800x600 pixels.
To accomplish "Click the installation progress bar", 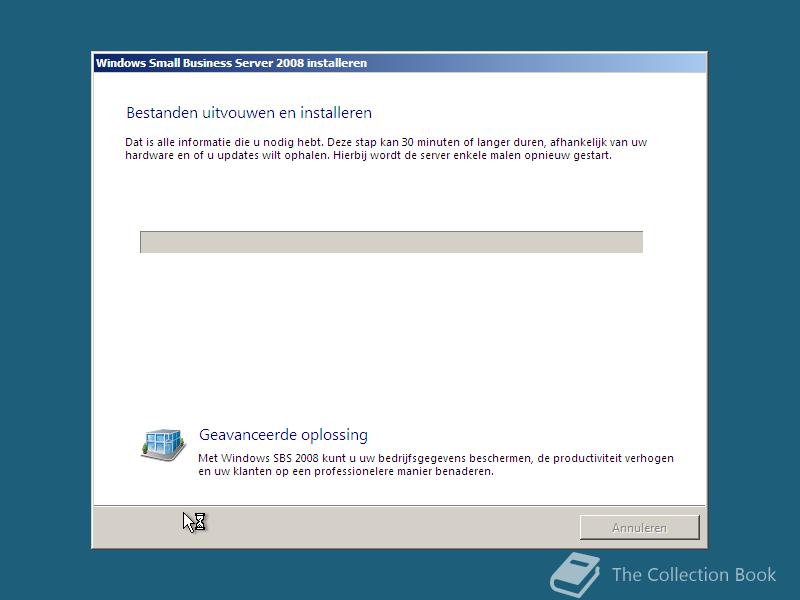I will pos(391,242).
